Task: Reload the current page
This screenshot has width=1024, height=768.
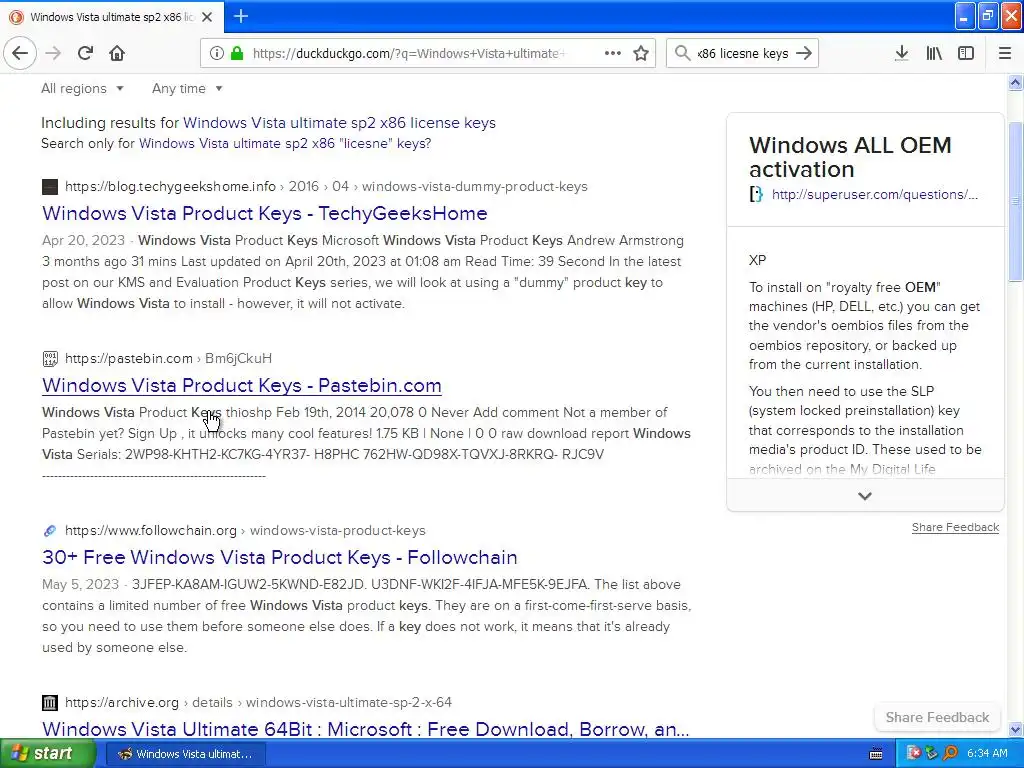Action: 85,53
